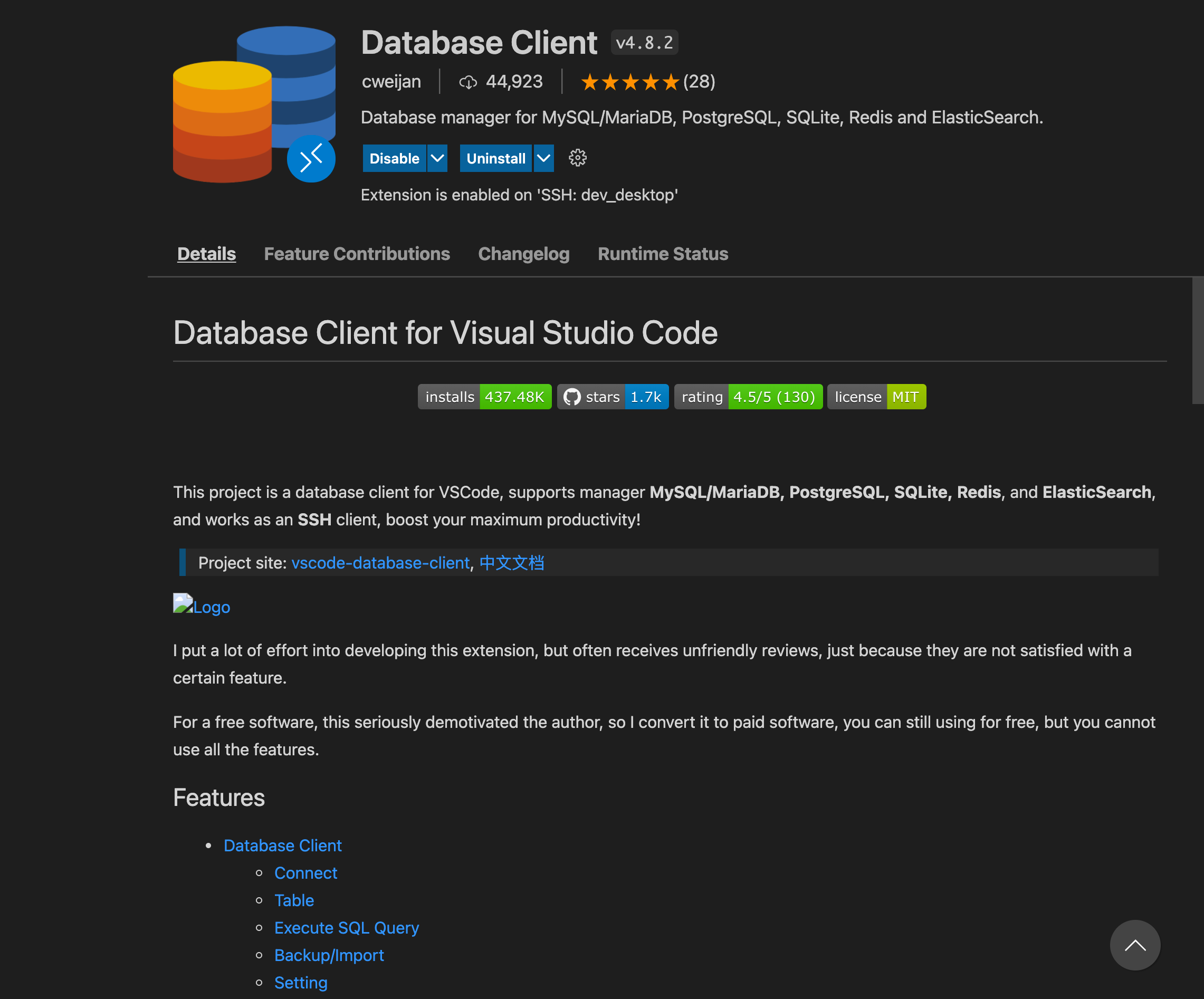The width and height of the screenshot is (1204, 999).
Task: Click the installs 437.48K badge
Action: 484,397
